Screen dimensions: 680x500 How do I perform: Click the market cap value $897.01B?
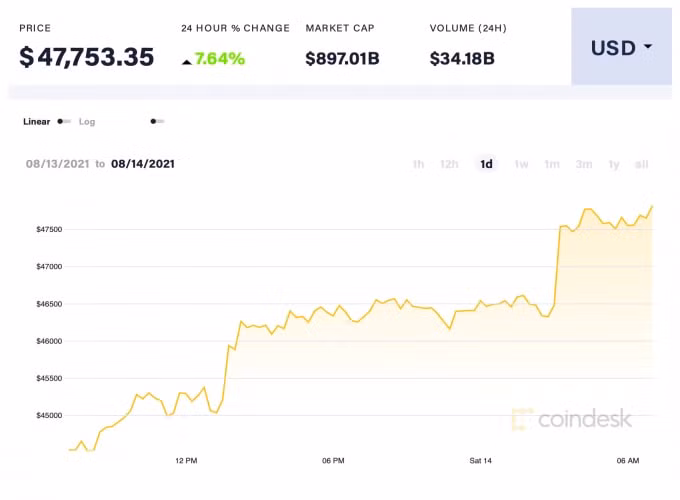342,59
